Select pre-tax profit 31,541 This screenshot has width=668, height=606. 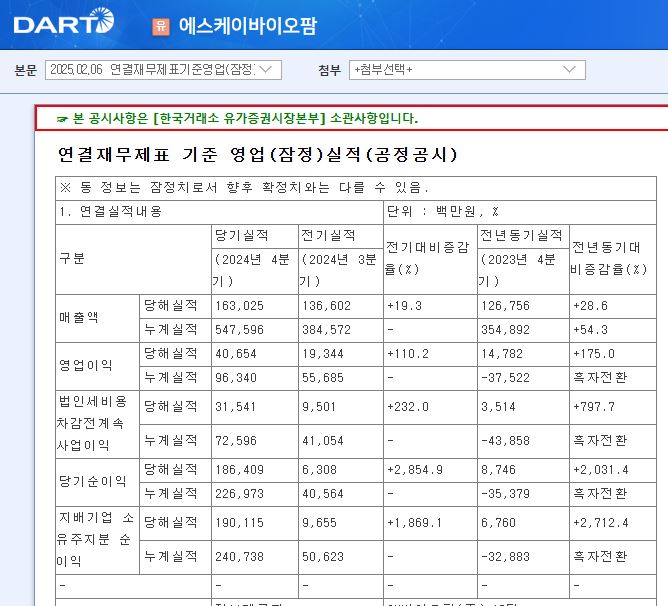point(236,407)
